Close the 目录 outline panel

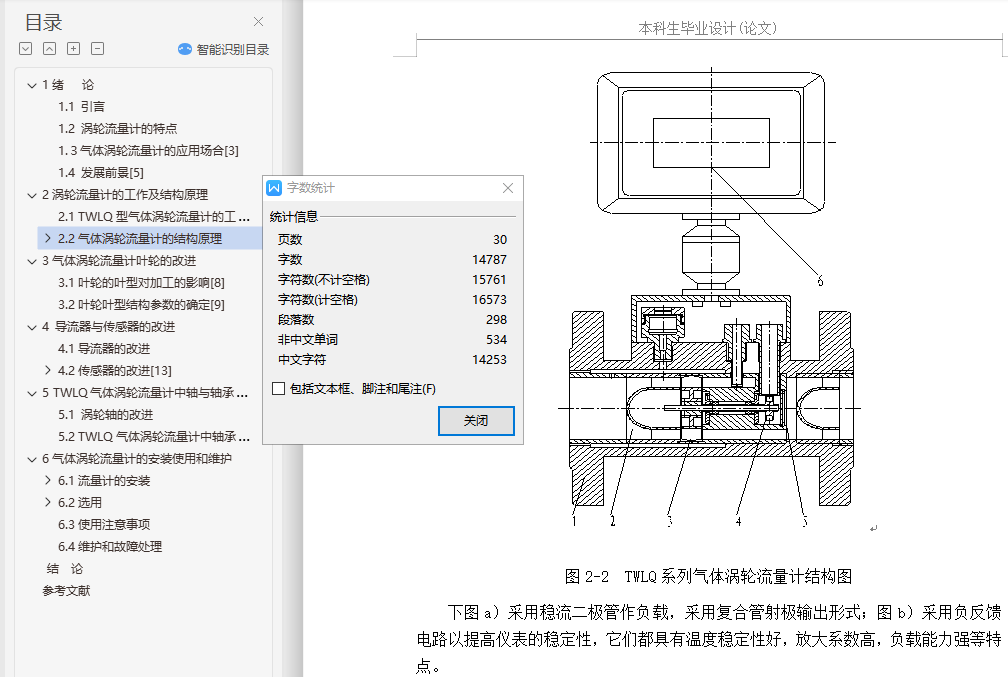coord(258,22)
